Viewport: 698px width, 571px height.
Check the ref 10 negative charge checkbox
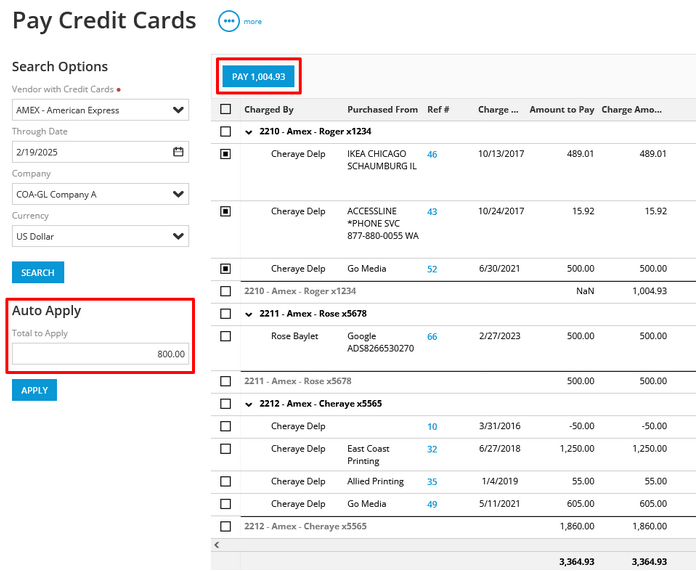[x=226, y=426]
